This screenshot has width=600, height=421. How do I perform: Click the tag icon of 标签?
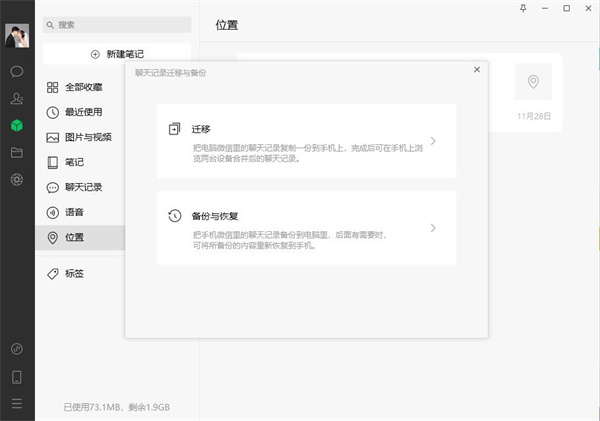[52, 274]
